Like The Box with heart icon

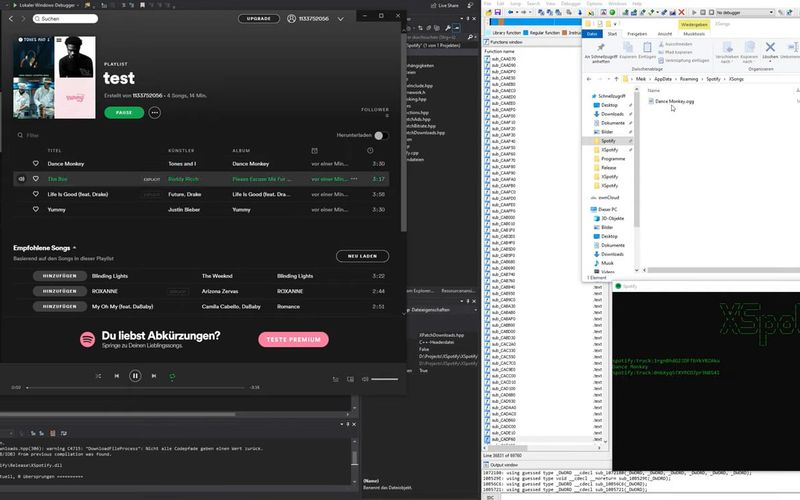pos(36,179)
